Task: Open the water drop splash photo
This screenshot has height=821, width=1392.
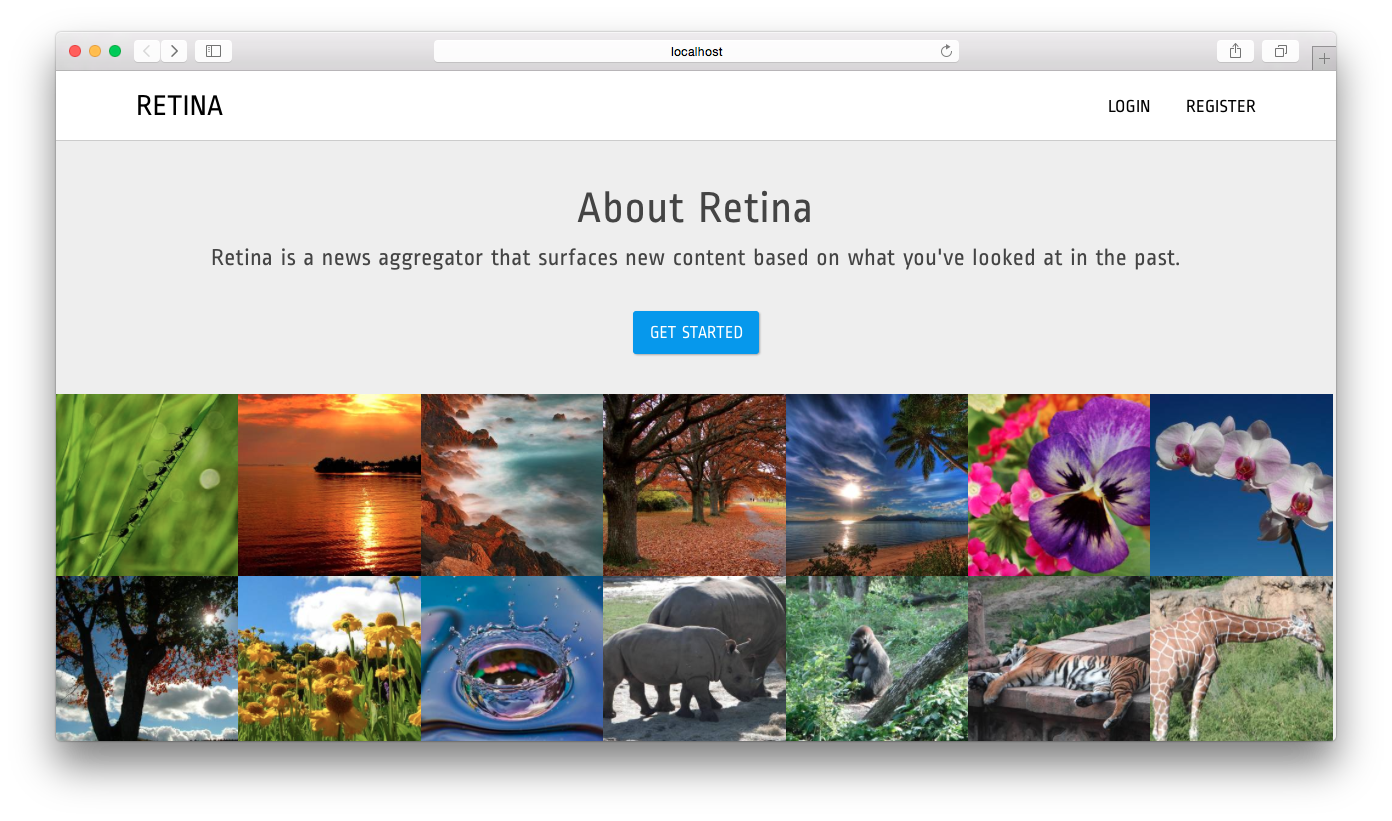Action: point(512,658)
